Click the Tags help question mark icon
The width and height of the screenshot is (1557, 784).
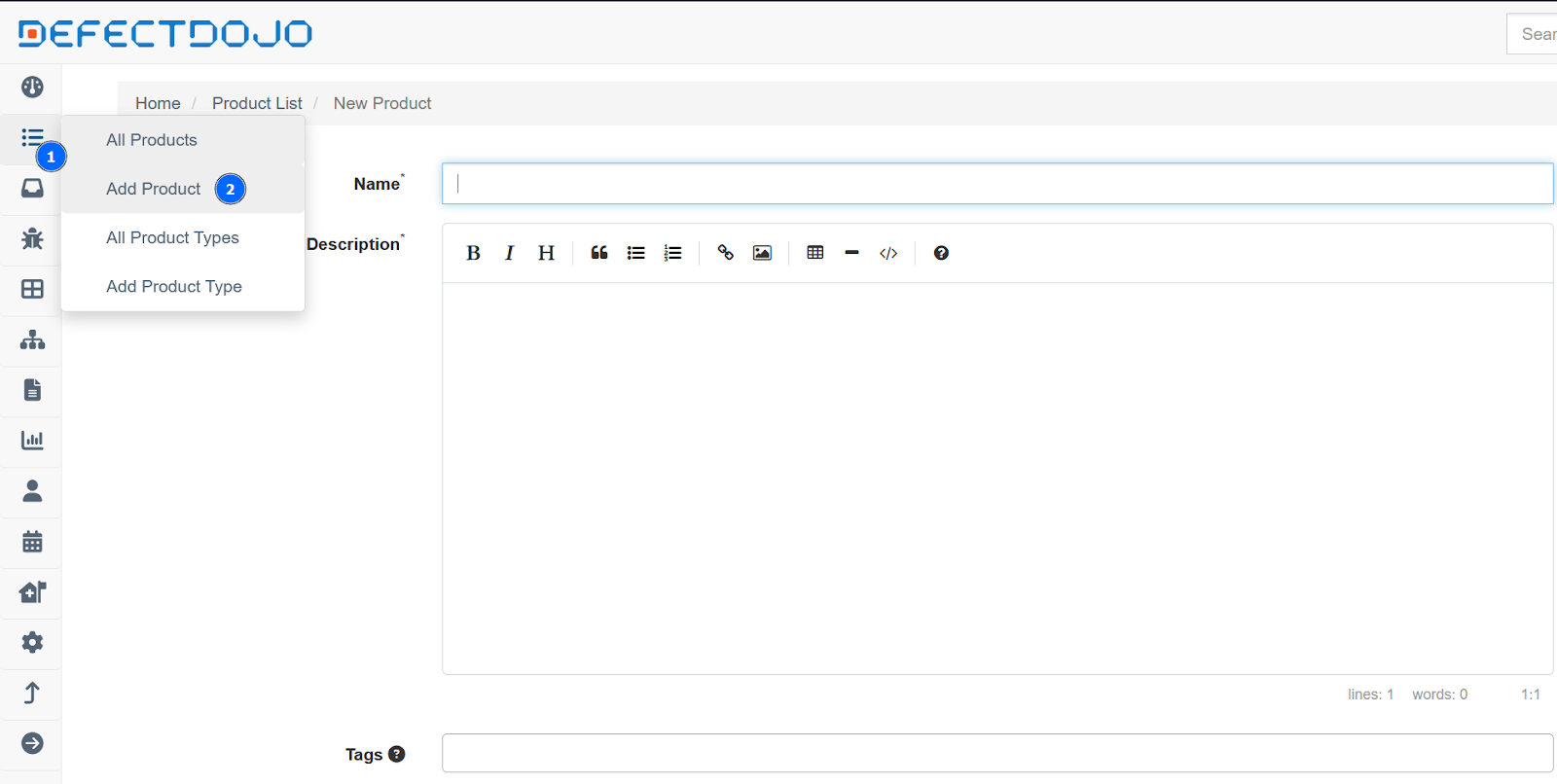[397, 754]
